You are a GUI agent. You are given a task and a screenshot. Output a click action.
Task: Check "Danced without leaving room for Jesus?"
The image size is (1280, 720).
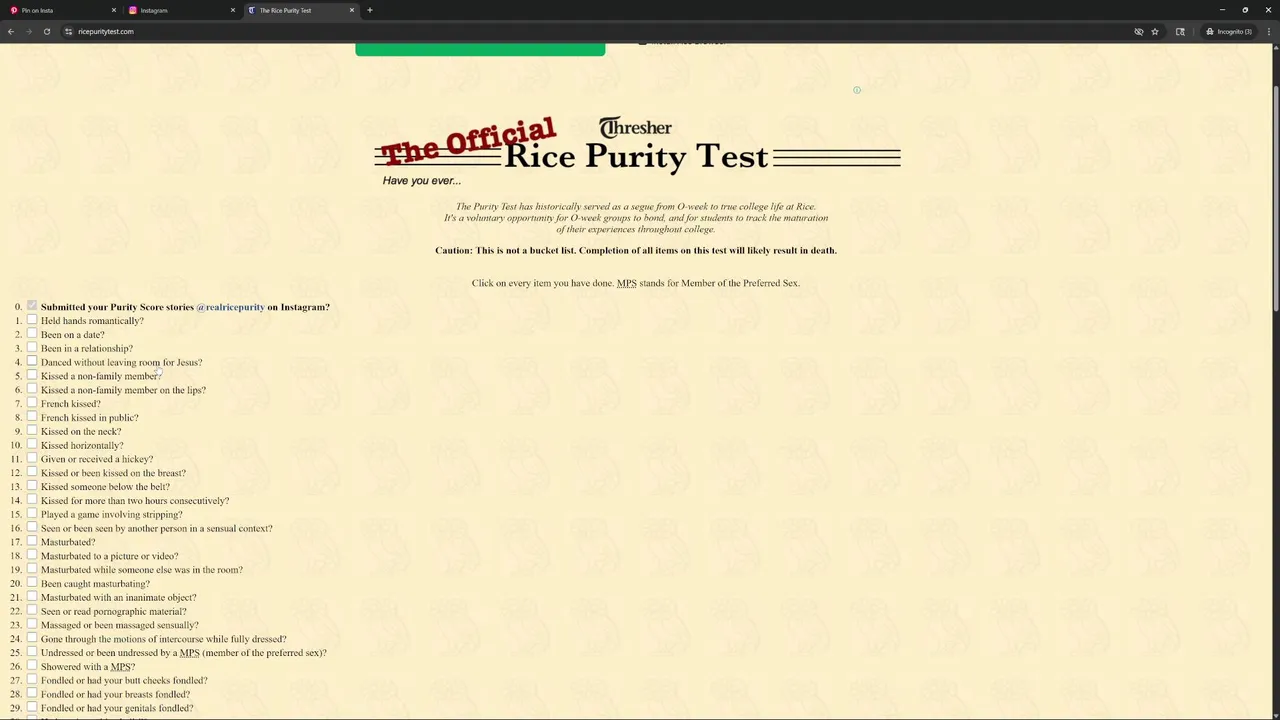[32, 361]
